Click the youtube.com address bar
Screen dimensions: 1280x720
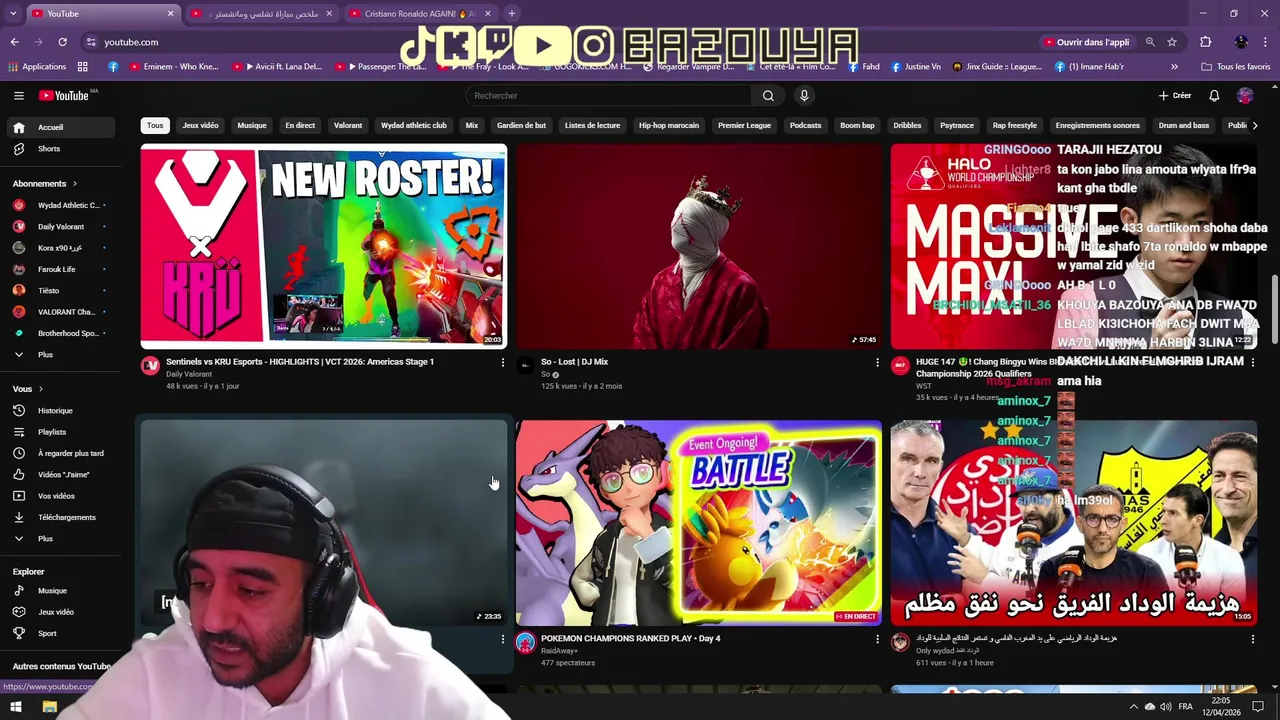[131, 42]
